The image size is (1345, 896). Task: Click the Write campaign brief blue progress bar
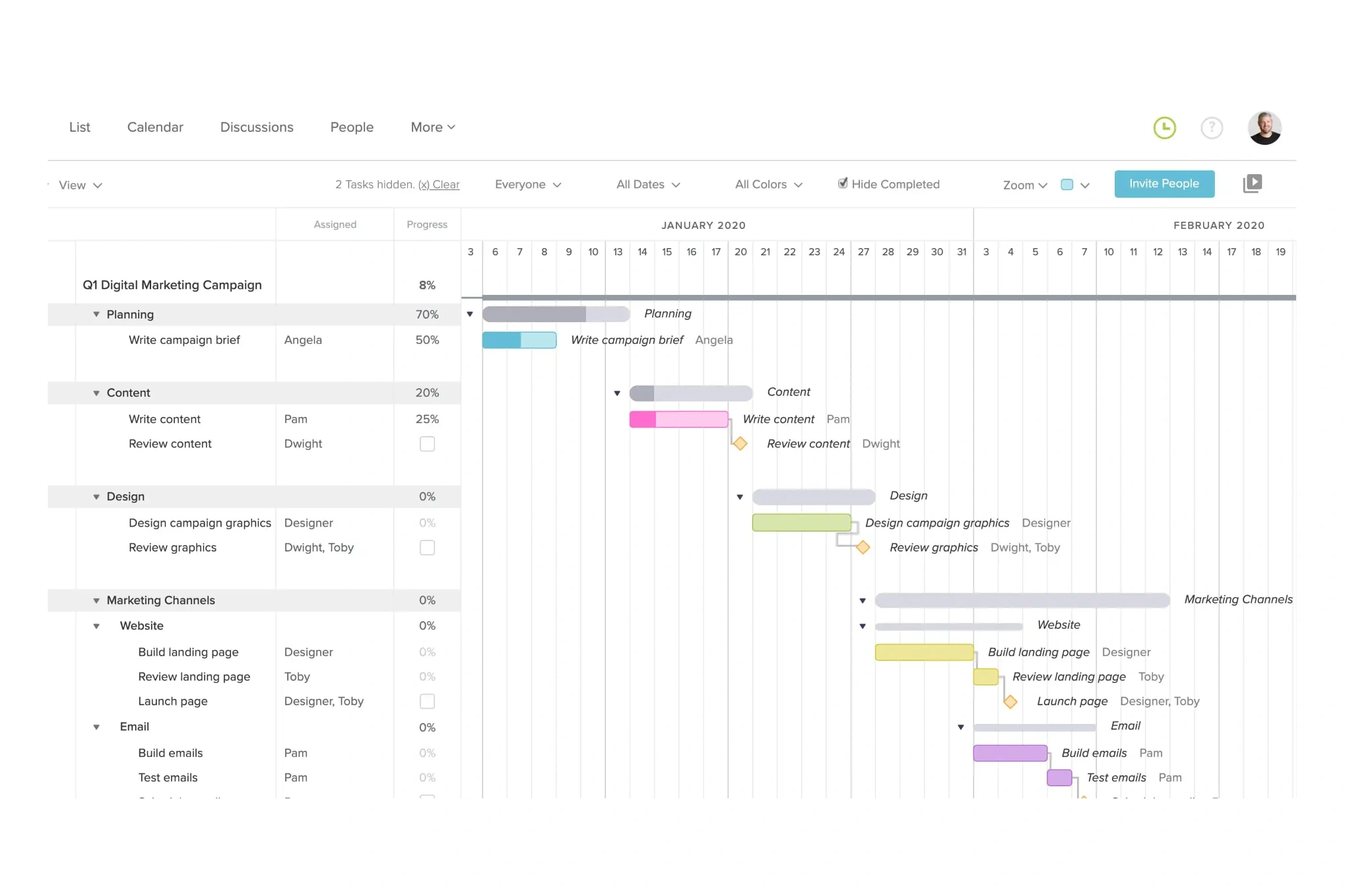(x=519, y=340)
